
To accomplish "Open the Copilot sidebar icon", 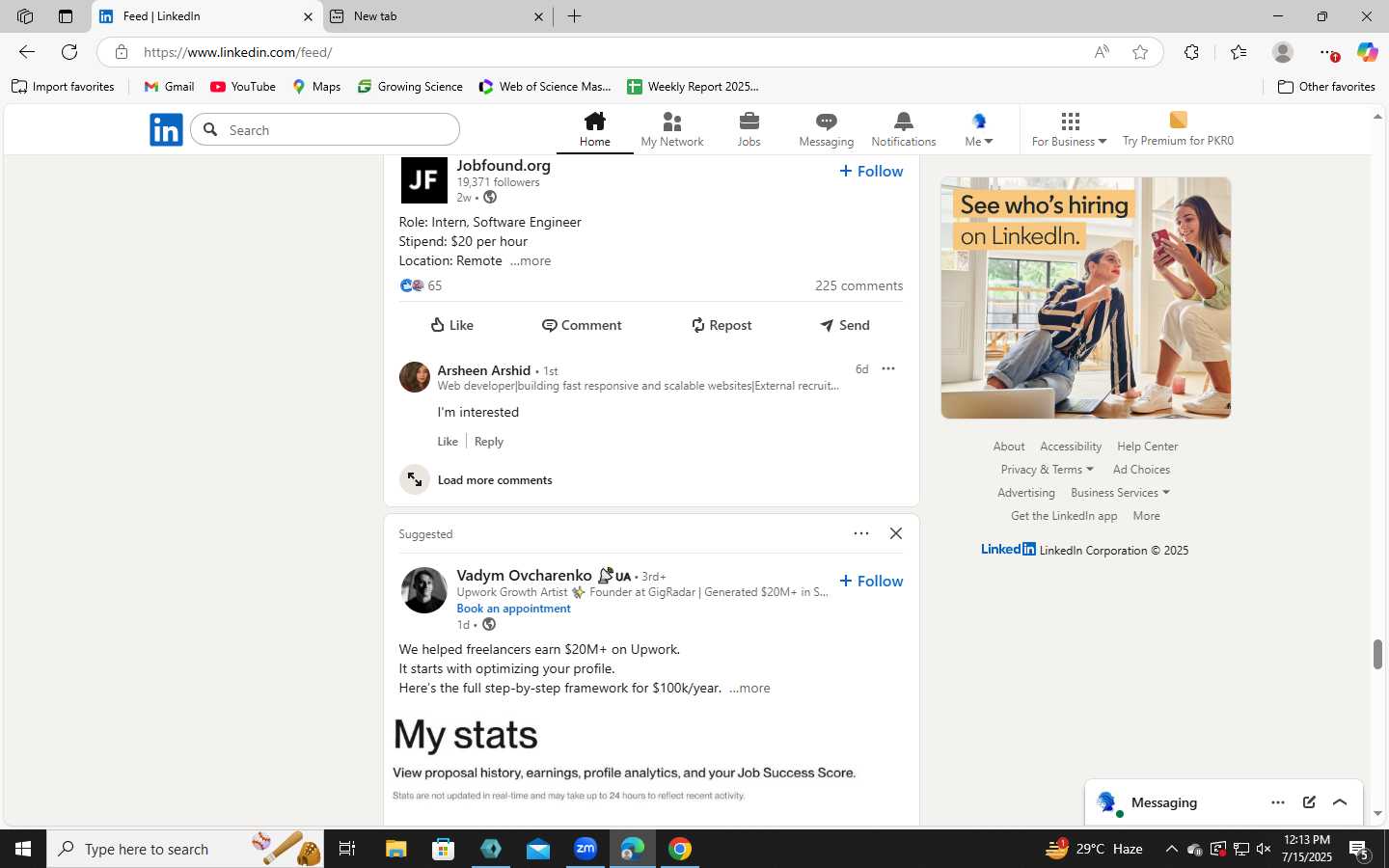I will pos(1367,52).
